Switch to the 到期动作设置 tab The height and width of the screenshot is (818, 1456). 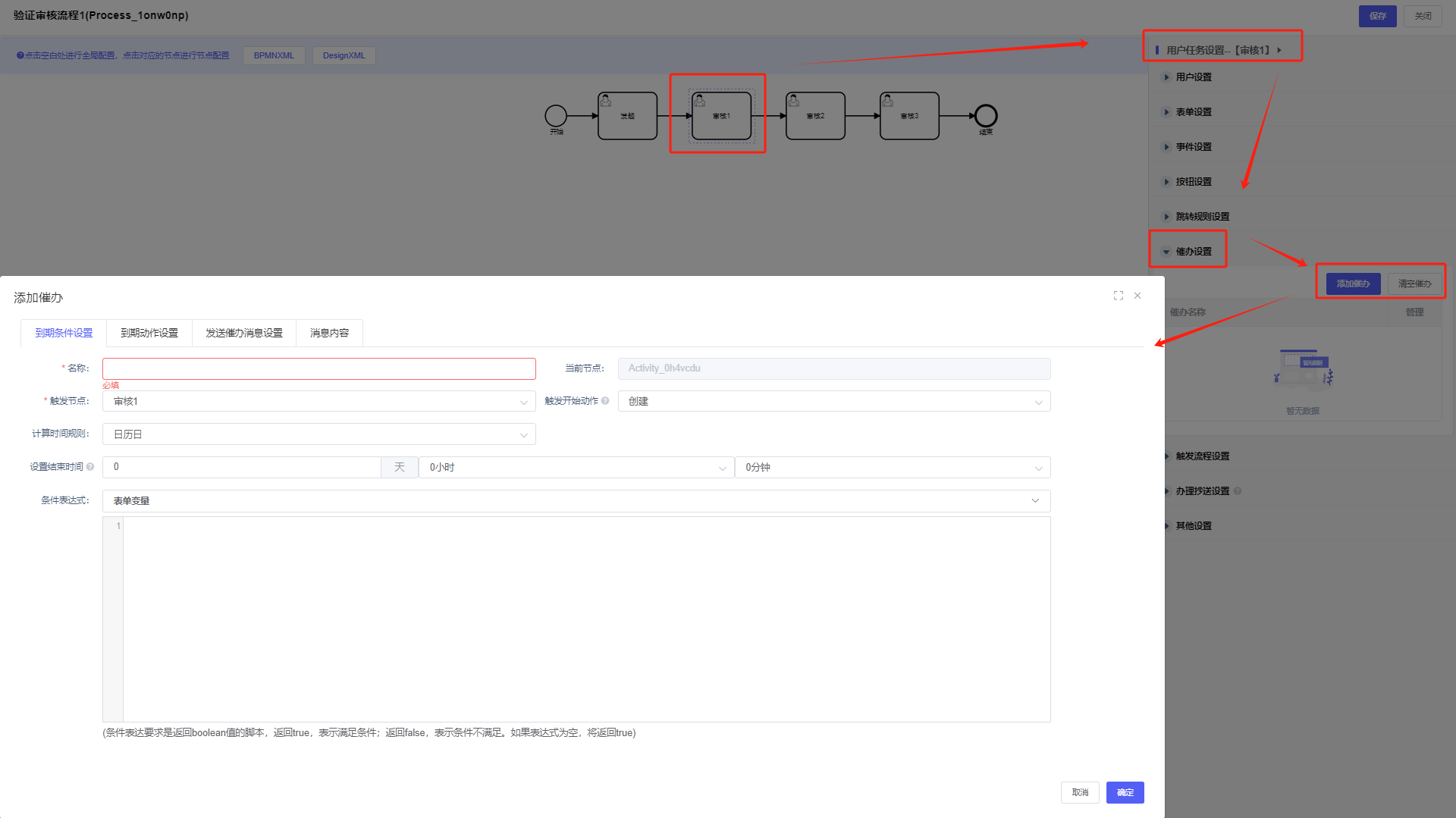149,333
